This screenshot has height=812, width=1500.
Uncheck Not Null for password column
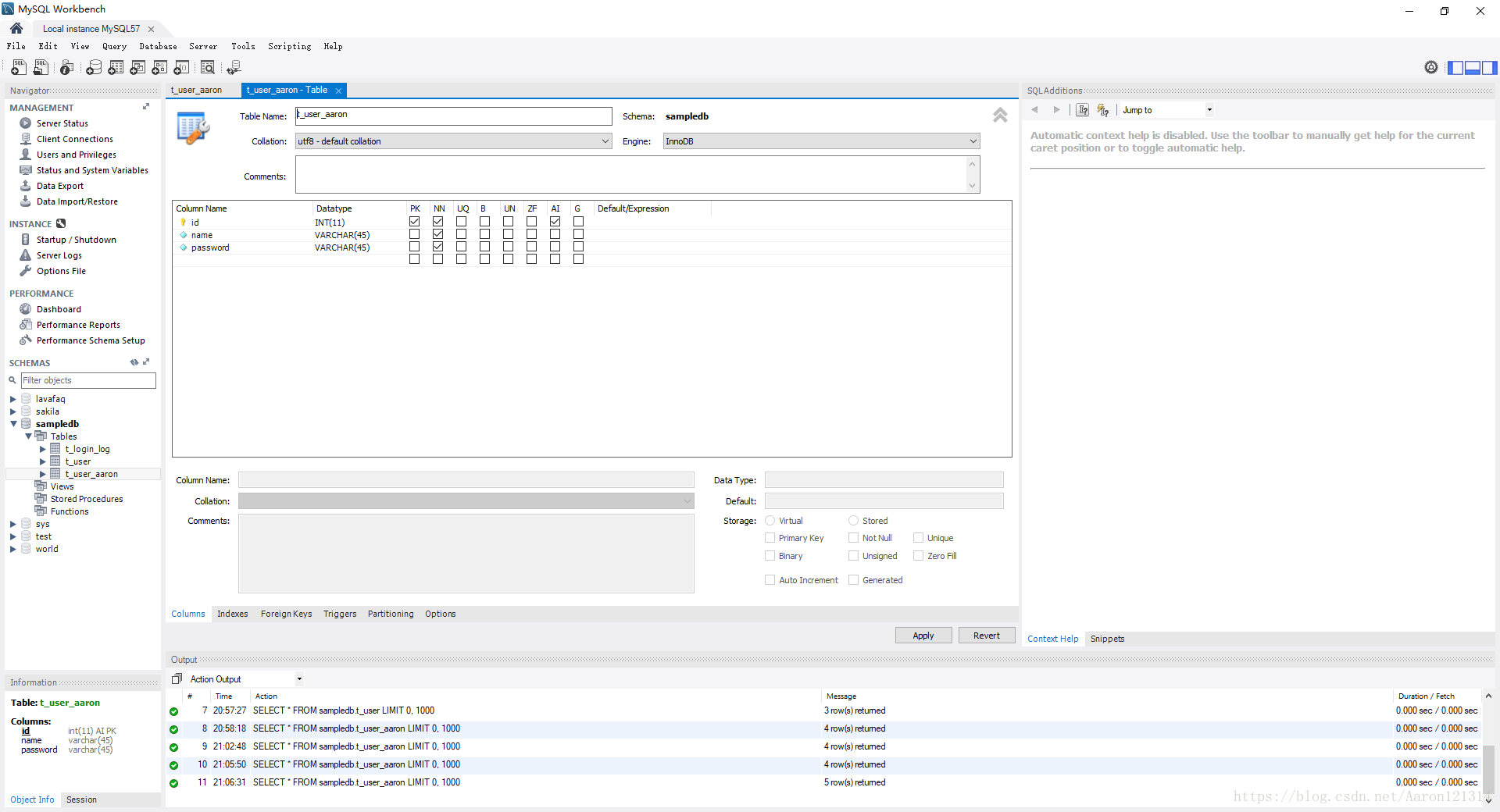point(438,247)
